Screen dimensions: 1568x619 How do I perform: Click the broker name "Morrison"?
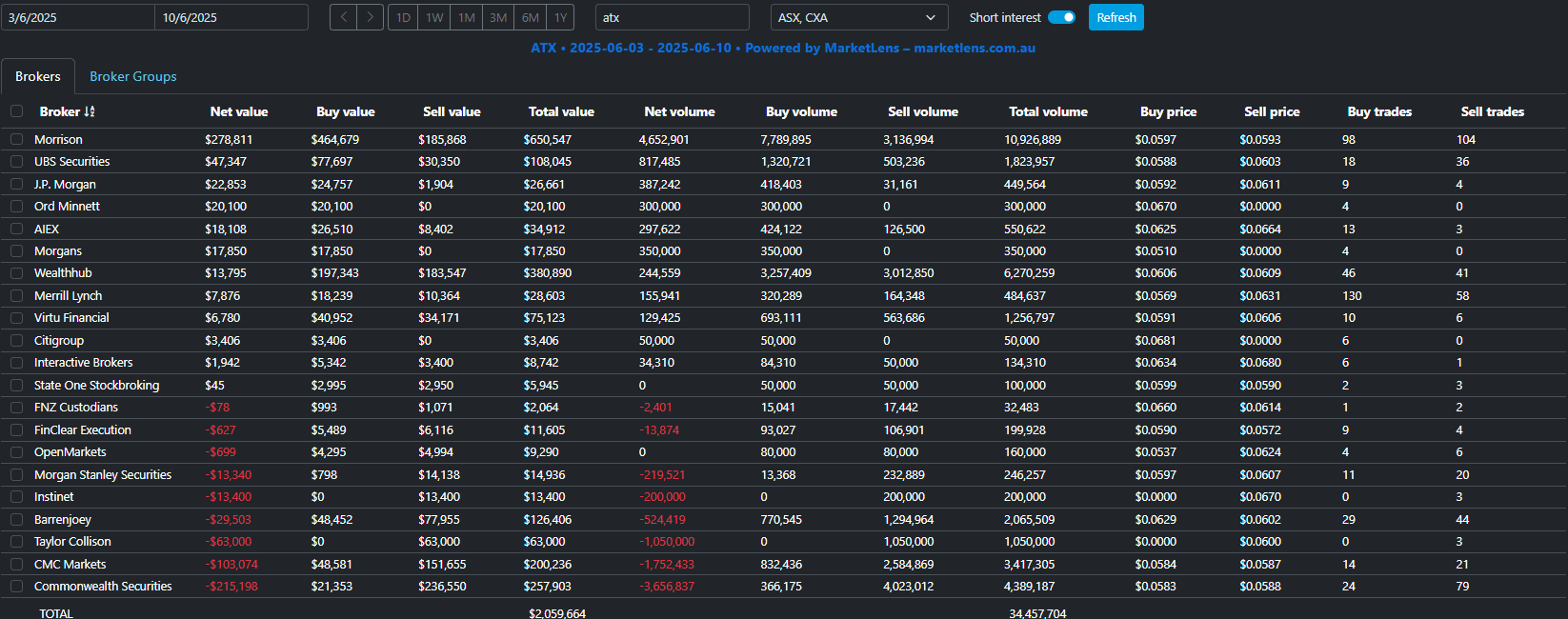(x=58, y=139)
